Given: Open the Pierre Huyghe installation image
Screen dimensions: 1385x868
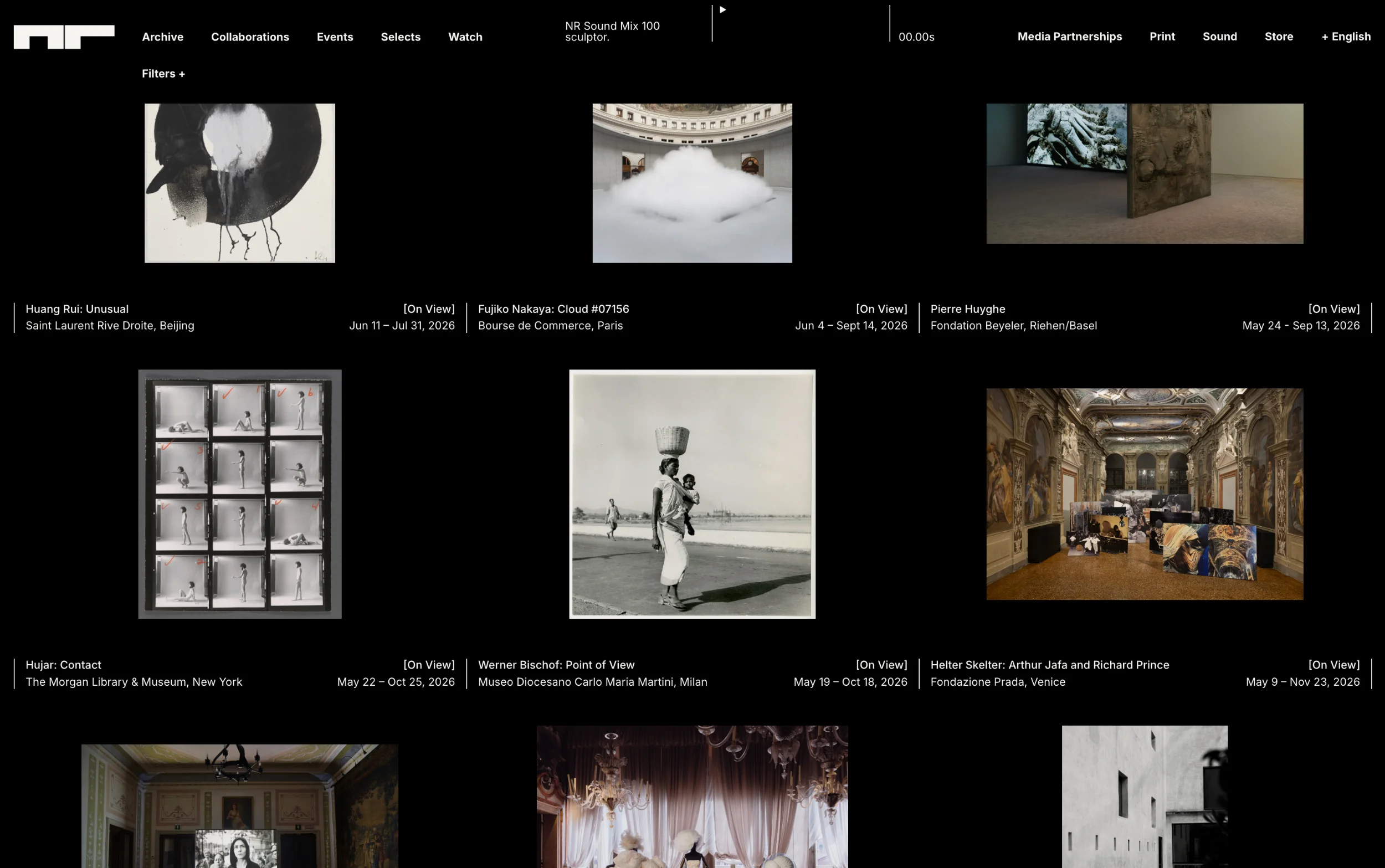Looking at the screenshot, I should pos(1144,173).
